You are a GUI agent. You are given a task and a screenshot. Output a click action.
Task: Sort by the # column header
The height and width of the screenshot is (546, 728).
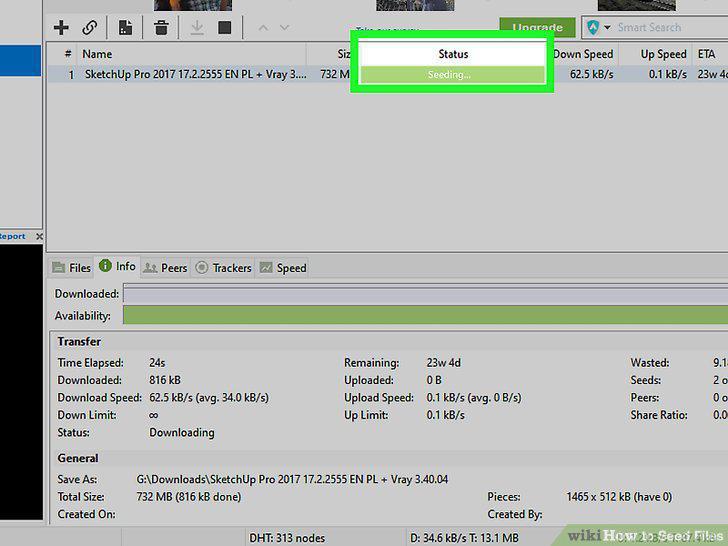click(68, 54)
